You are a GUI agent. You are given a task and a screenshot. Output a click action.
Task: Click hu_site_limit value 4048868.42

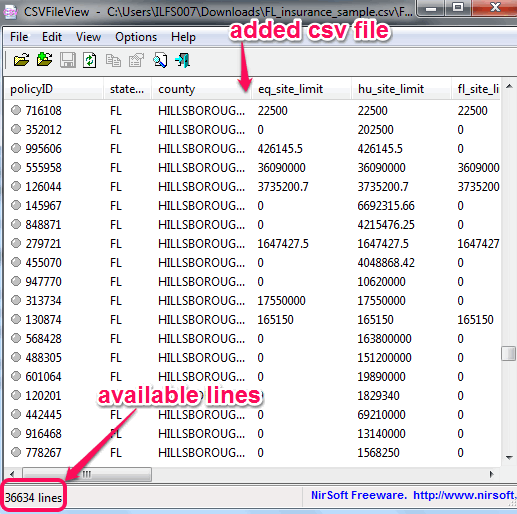pyautogui.click(x=386, y=263)
